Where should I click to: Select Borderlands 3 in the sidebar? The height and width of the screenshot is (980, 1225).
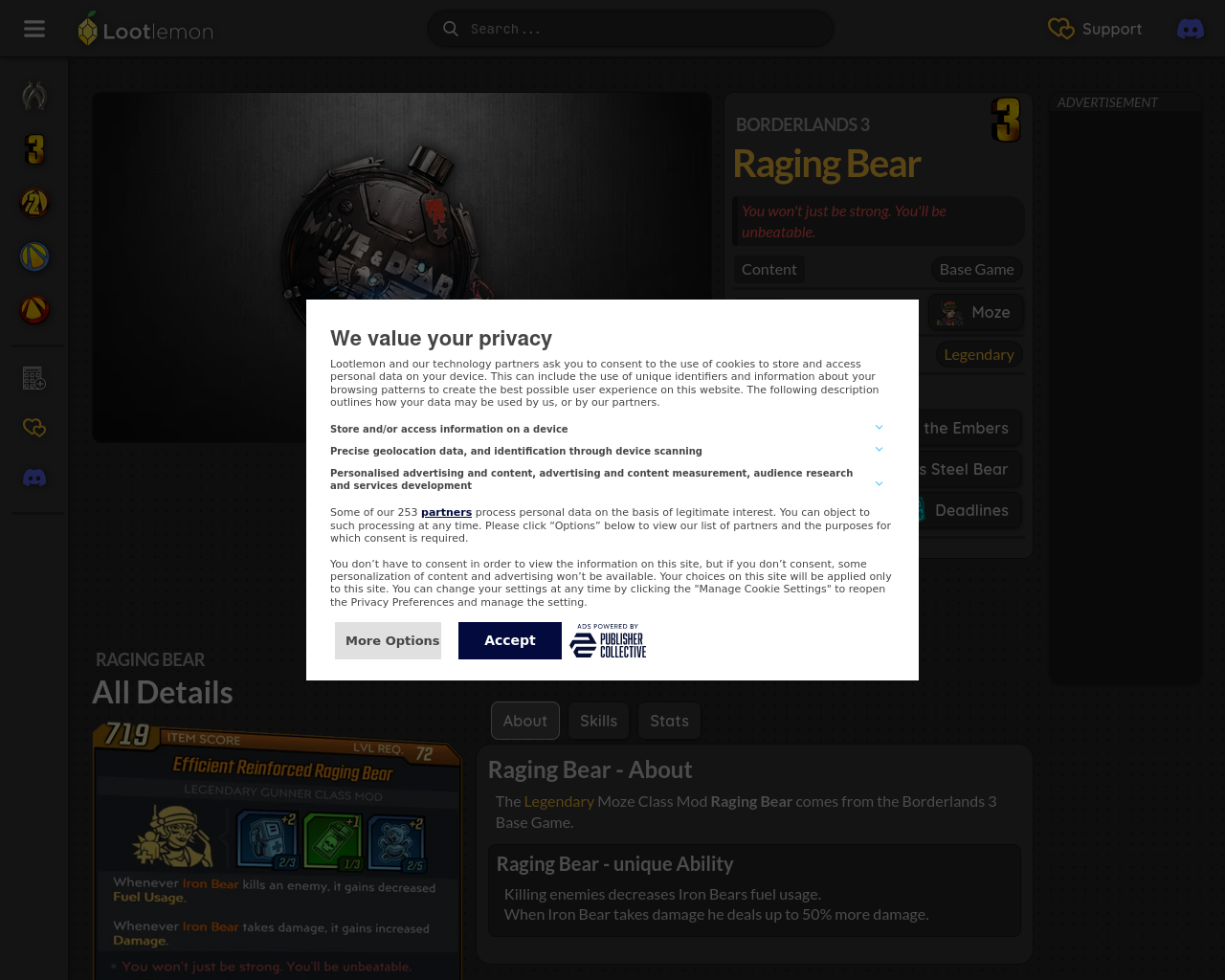[34, 149]
